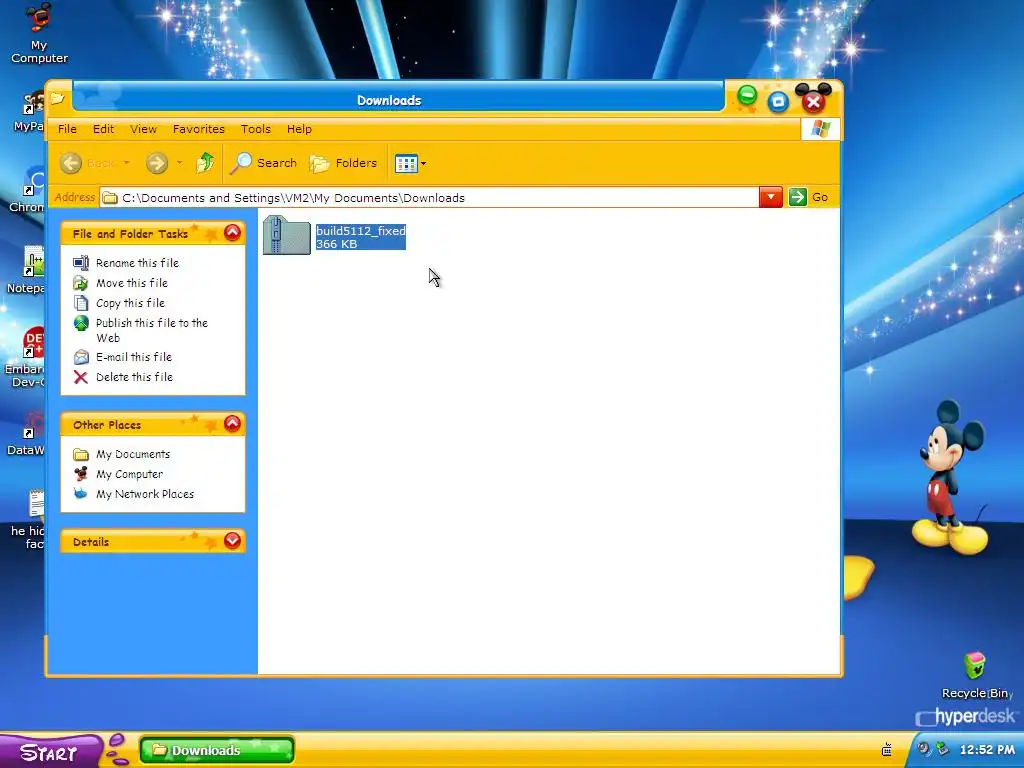This screenshot has height=768, width=1024.
Task: Open the View menu
Action: tap(143, 129)
